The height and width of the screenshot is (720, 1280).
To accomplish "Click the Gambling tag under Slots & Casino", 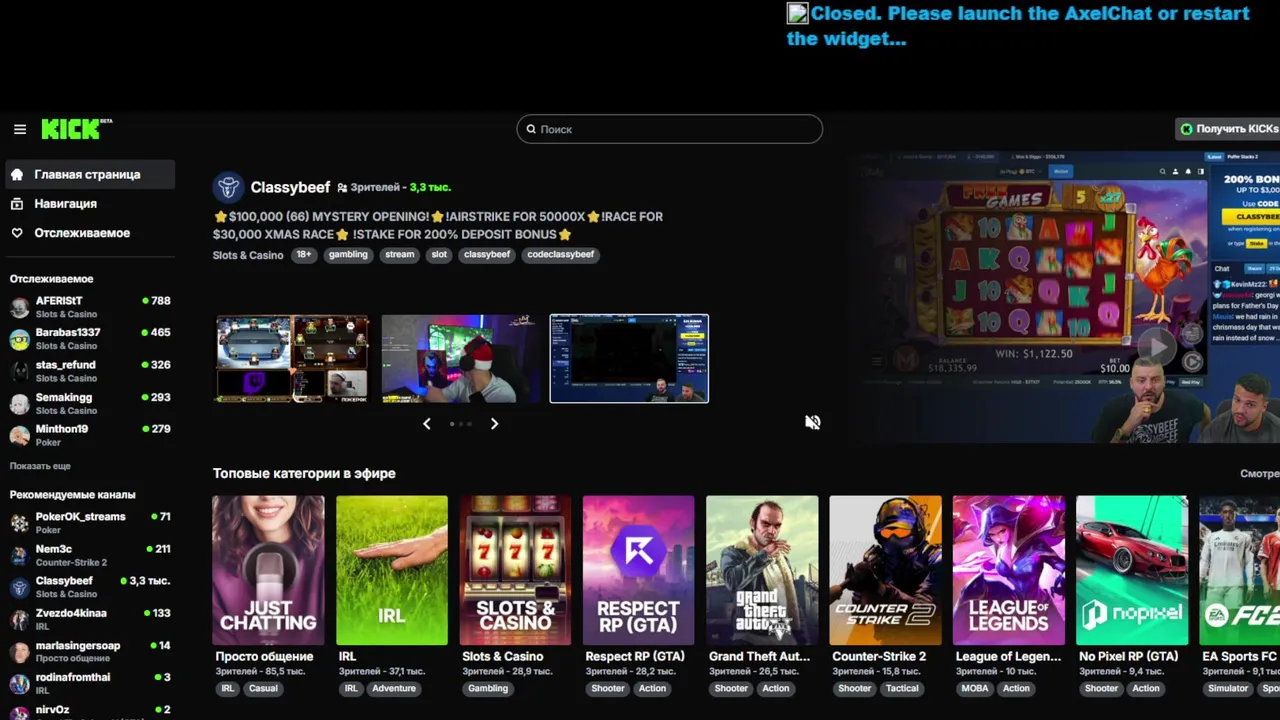I will tap(488, 689).
